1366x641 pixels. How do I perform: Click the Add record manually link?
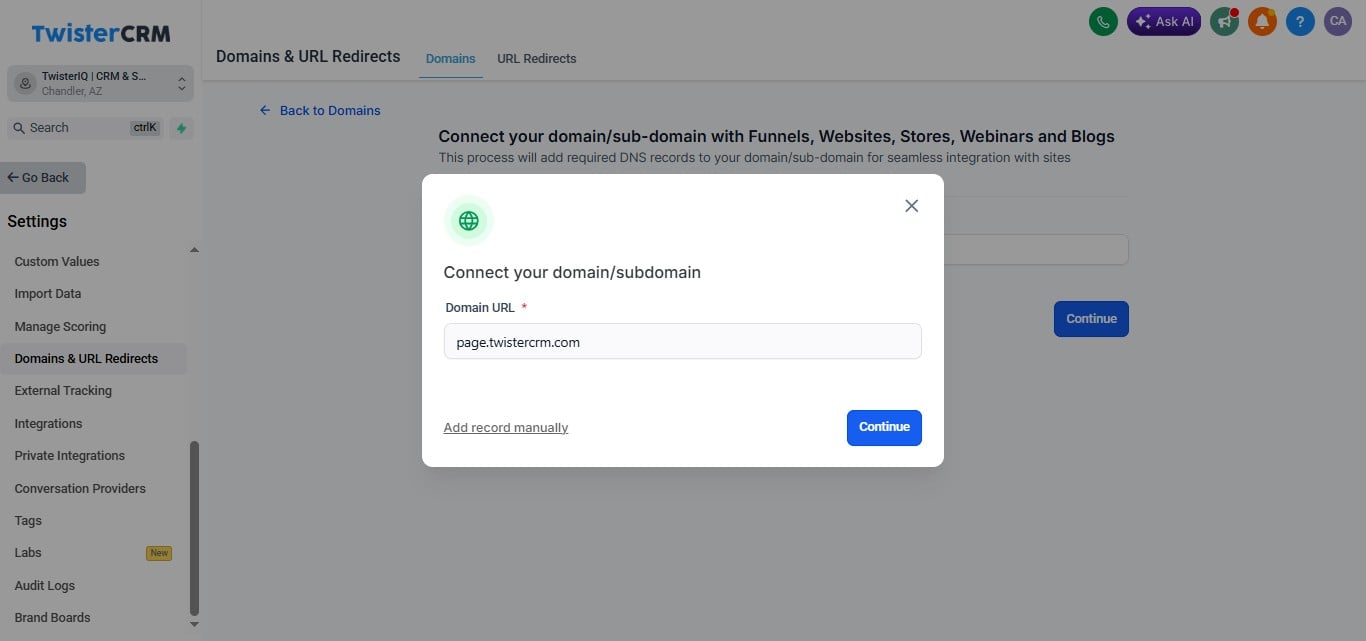(x=506, y=427)
